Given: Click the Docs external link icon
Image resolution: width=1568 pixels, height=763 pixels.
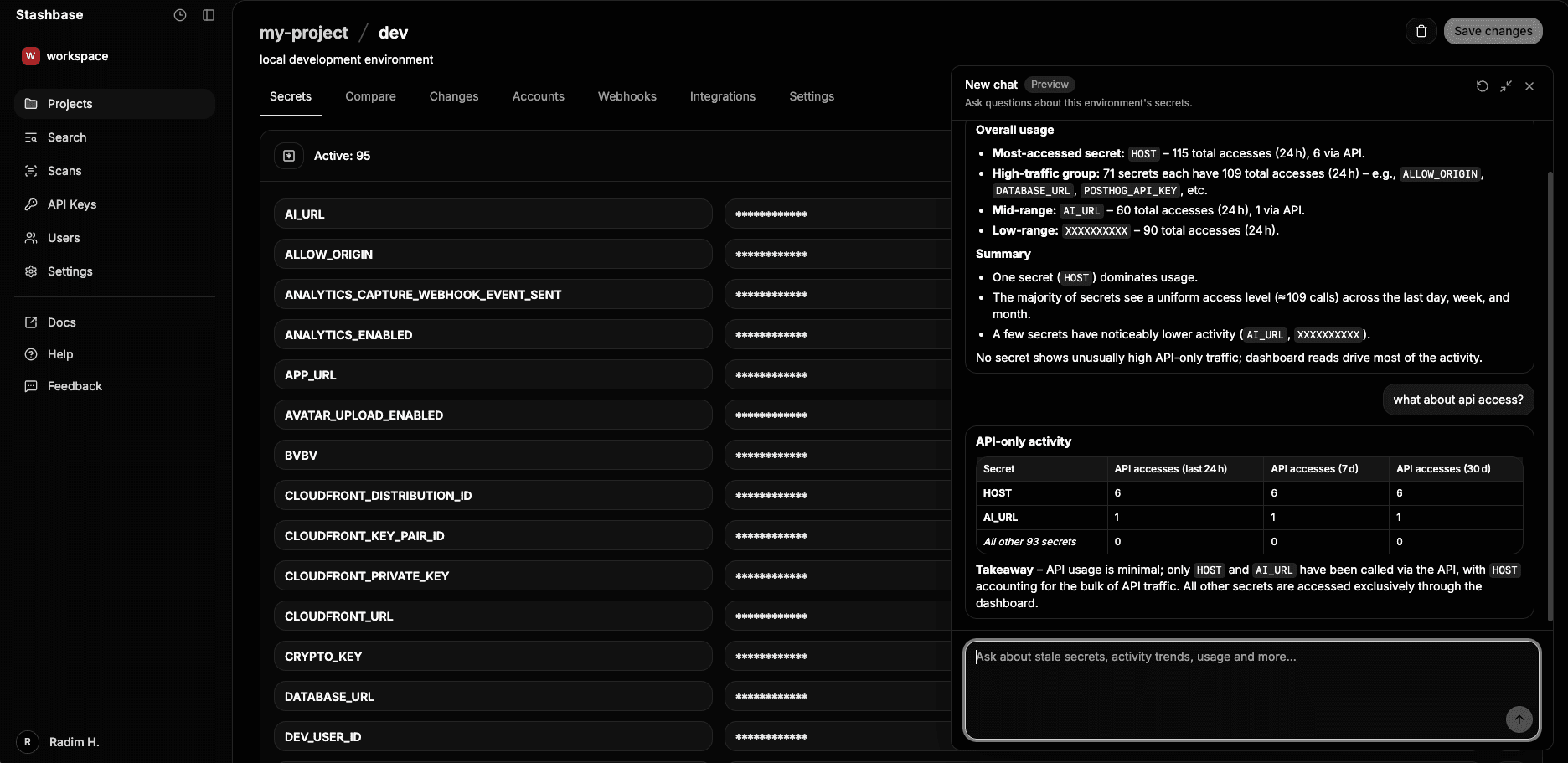Looking at the screenshot, I should click(x=31, y=322).
